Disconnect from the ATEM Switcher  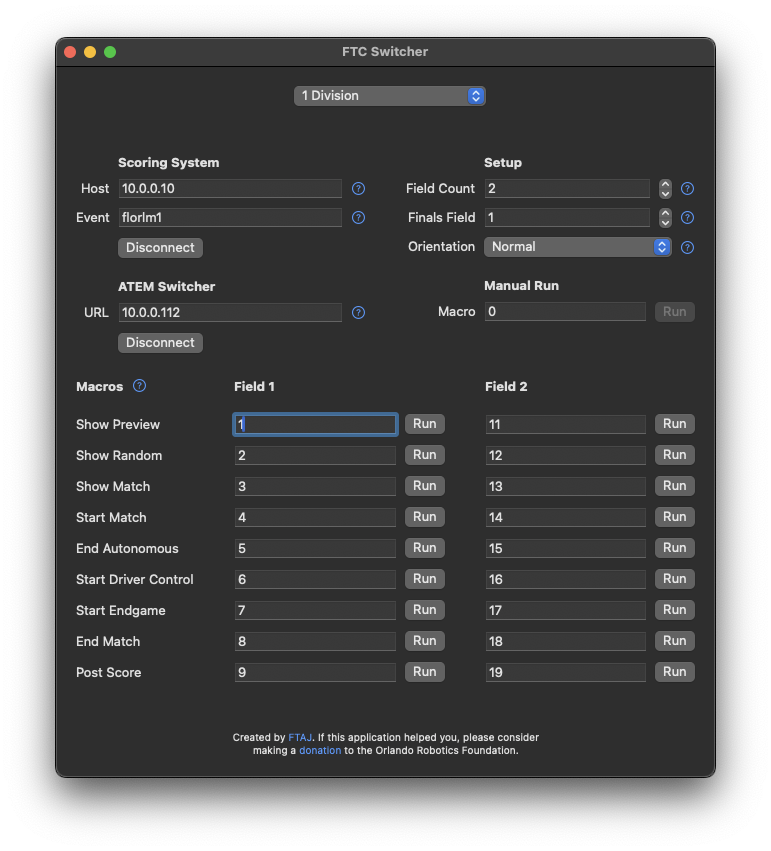[x=160, y=342]
